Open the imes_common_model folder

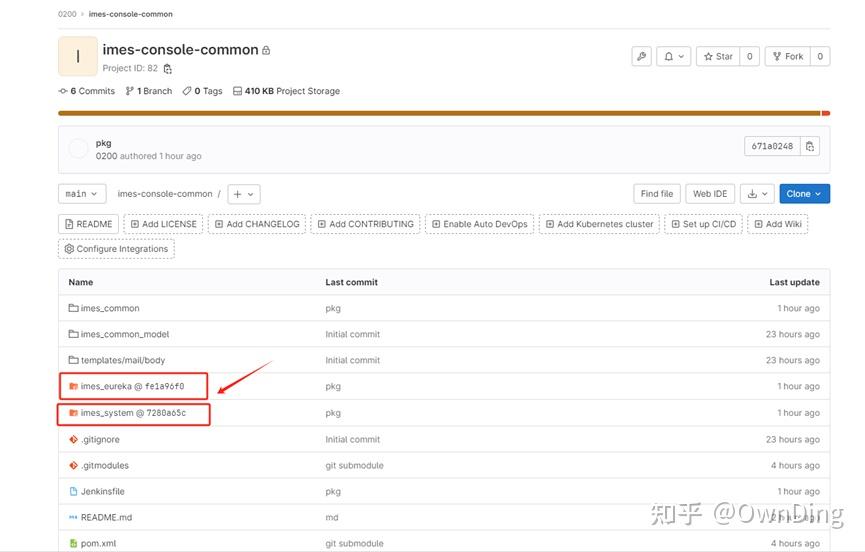click(x=125, y=334)
